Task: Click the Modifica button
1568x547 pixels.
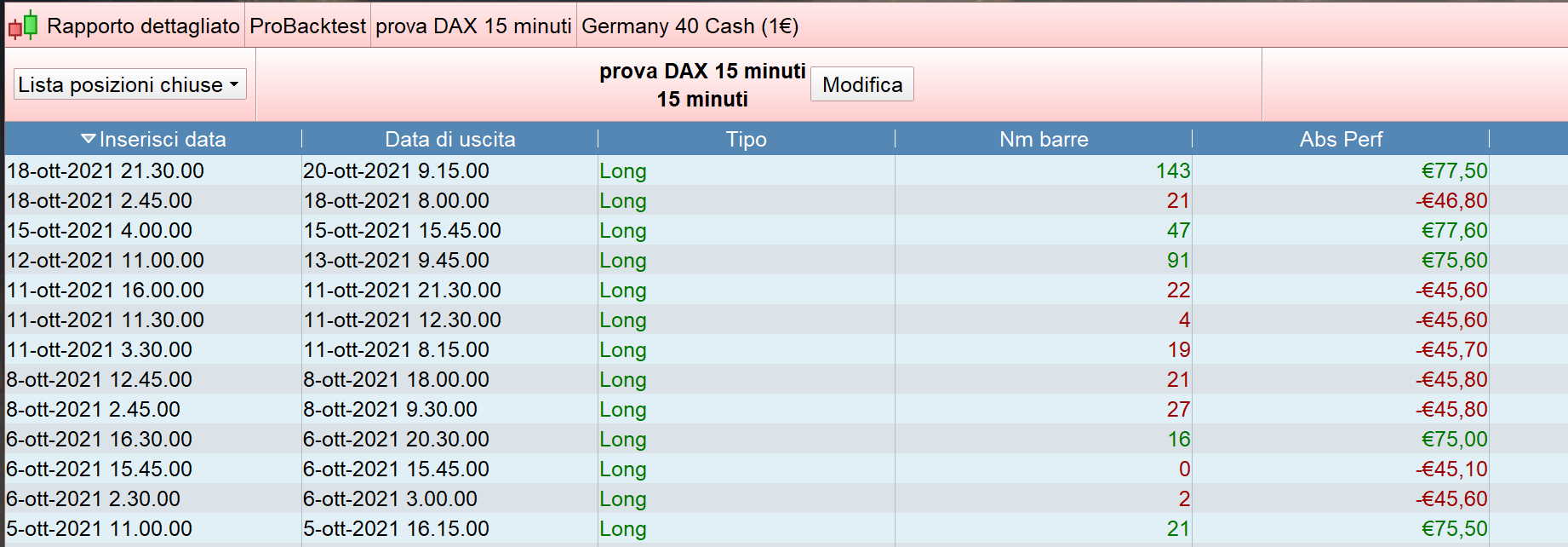Action: (861, 84)
